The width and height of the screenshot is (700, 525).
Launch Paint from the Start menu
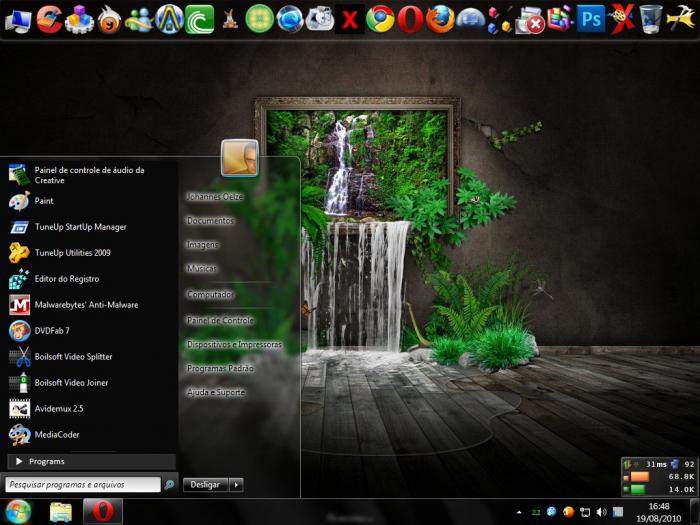point(89,201)
